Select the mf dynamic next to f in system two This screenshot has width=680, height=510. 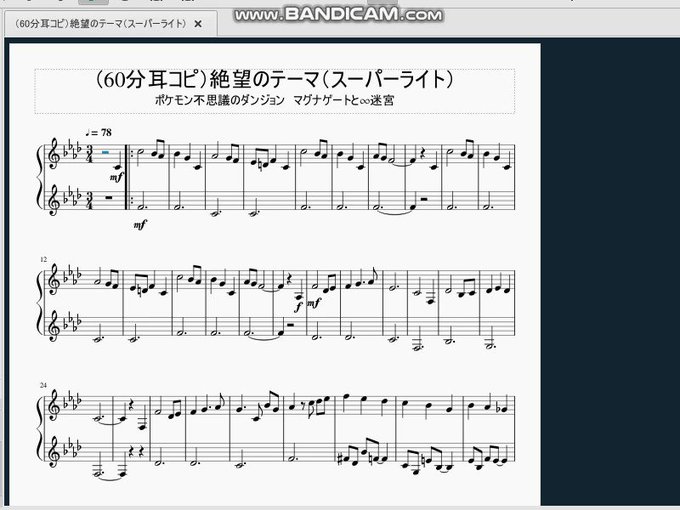pos(314,304)
